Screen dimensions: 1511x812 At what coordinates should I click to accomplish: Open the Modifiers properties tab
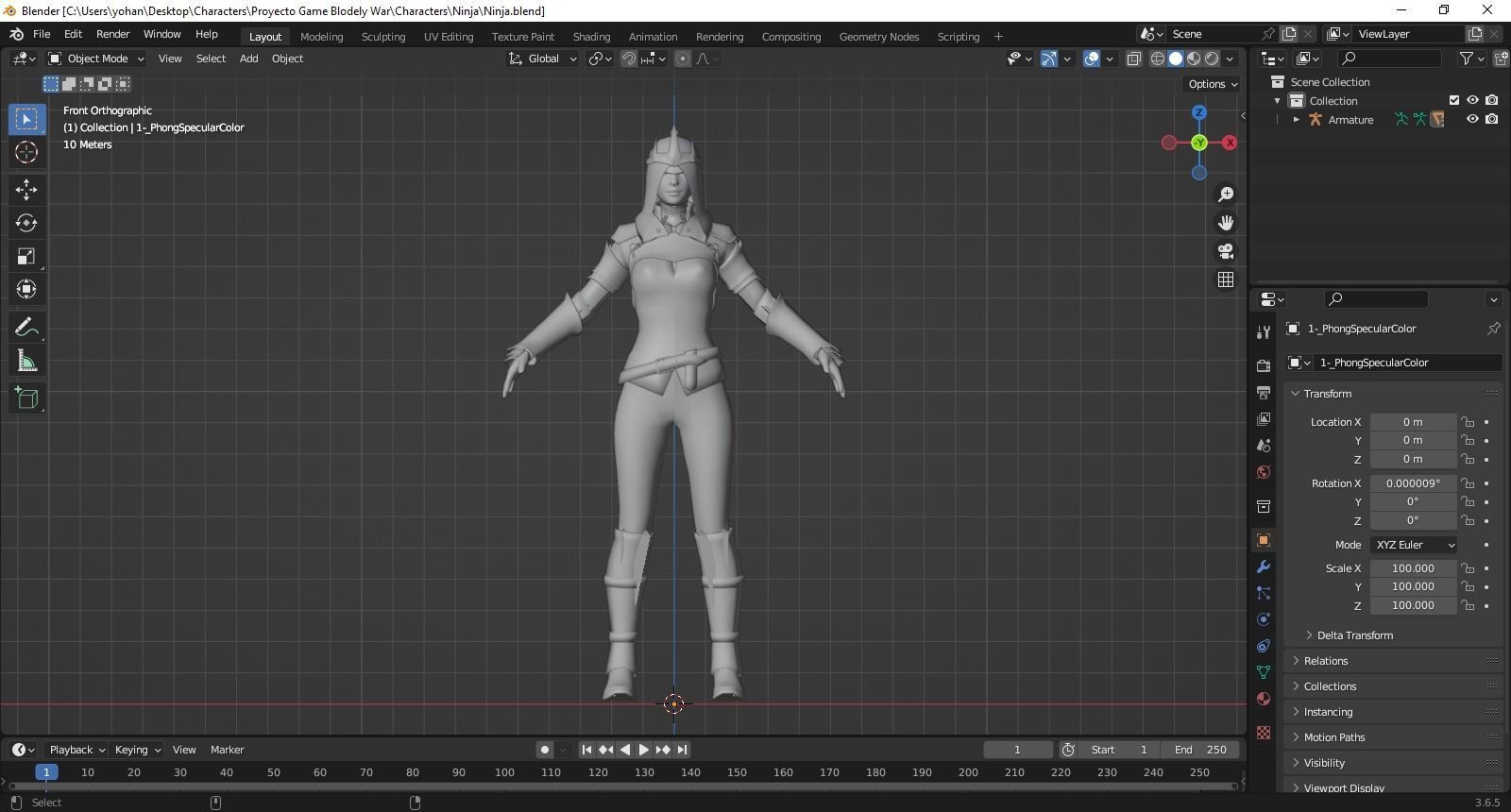pos(1264,567)
